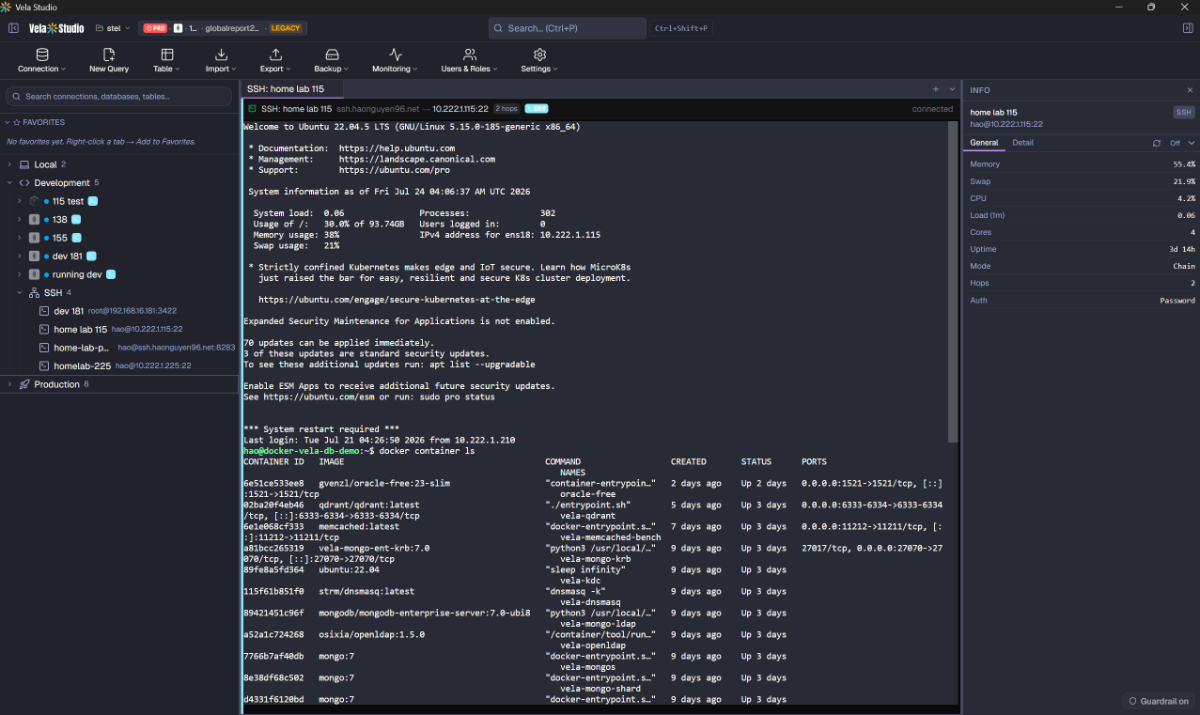Switch to the General info tab

coord(984,143)
